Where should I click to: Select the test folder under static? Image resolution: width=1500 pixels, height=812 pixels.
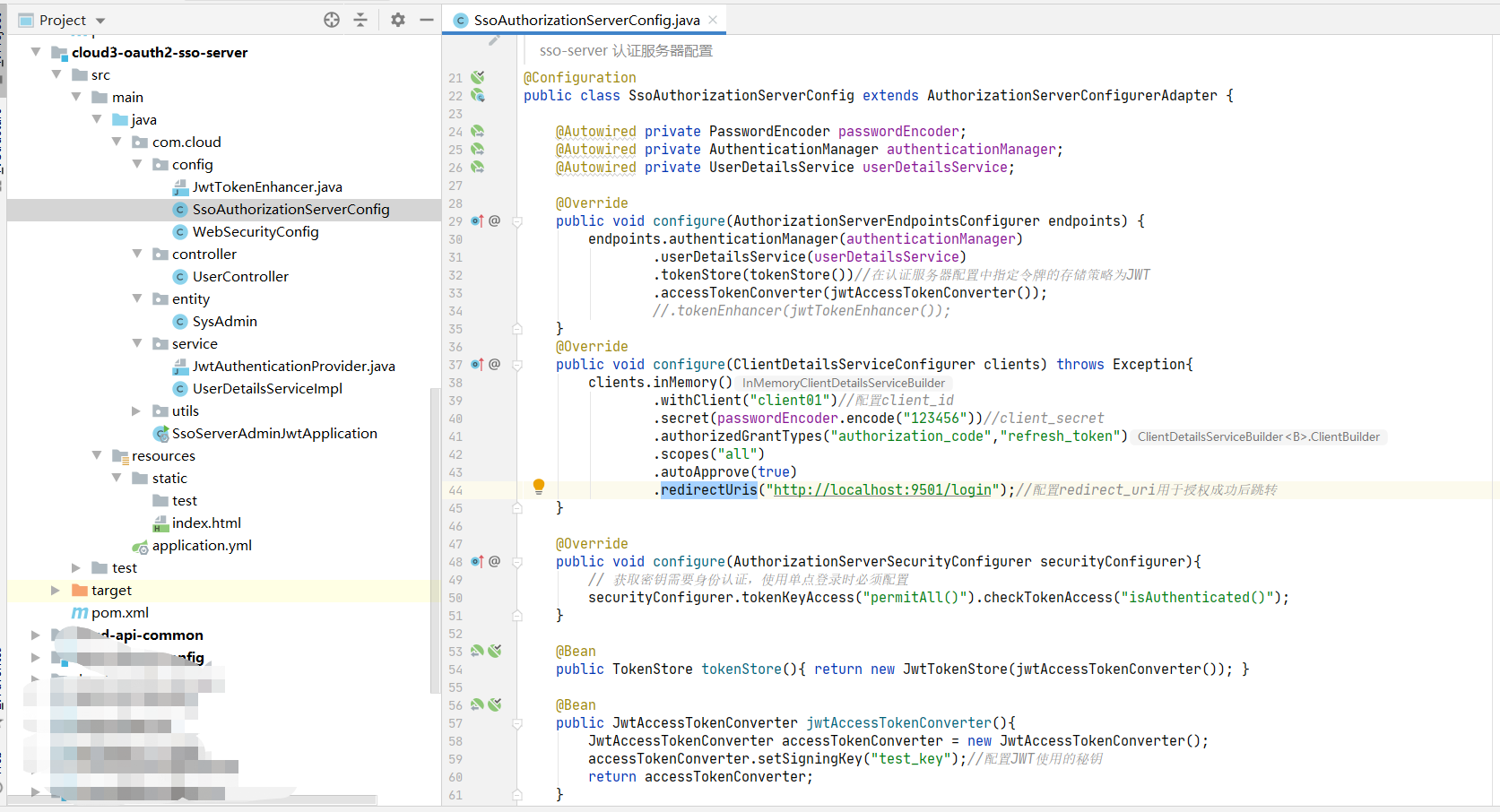click(x=184, y=500)
